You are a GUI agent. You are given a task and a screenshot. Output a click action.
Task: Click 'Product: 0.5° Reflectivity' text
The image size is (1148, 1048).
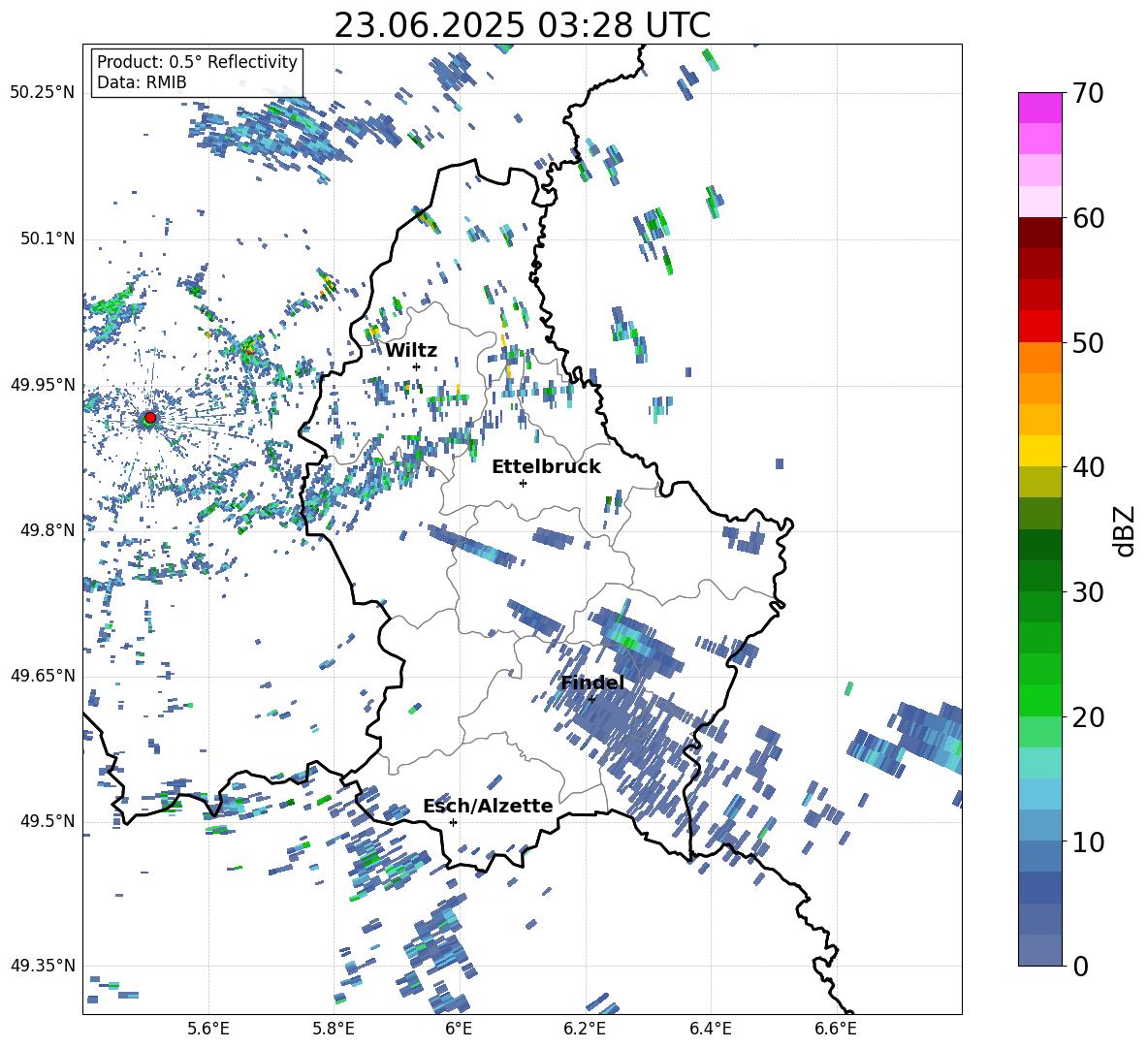[x=197, y=61]
